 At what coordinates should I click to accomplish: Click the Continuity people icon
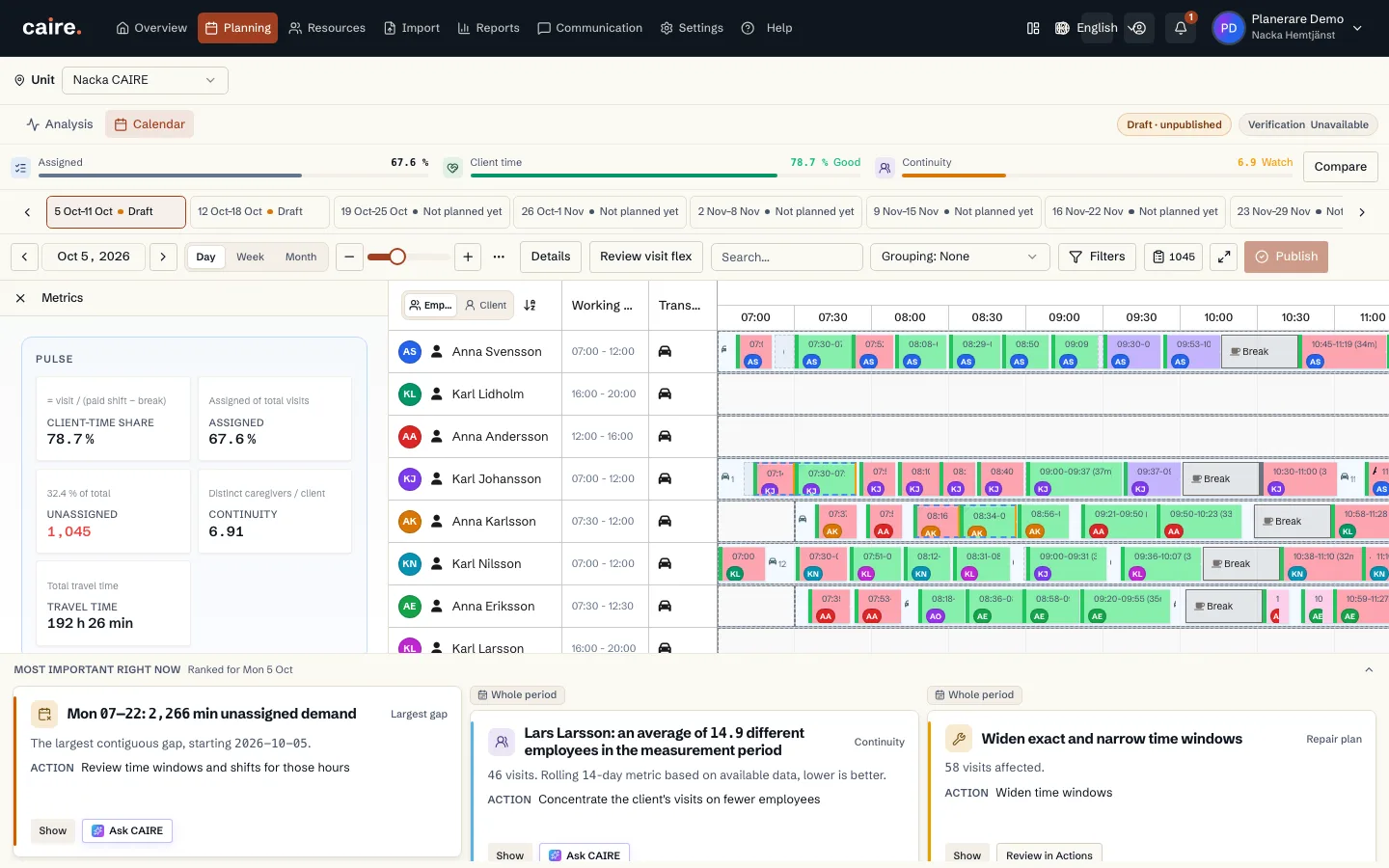(885, 168)
